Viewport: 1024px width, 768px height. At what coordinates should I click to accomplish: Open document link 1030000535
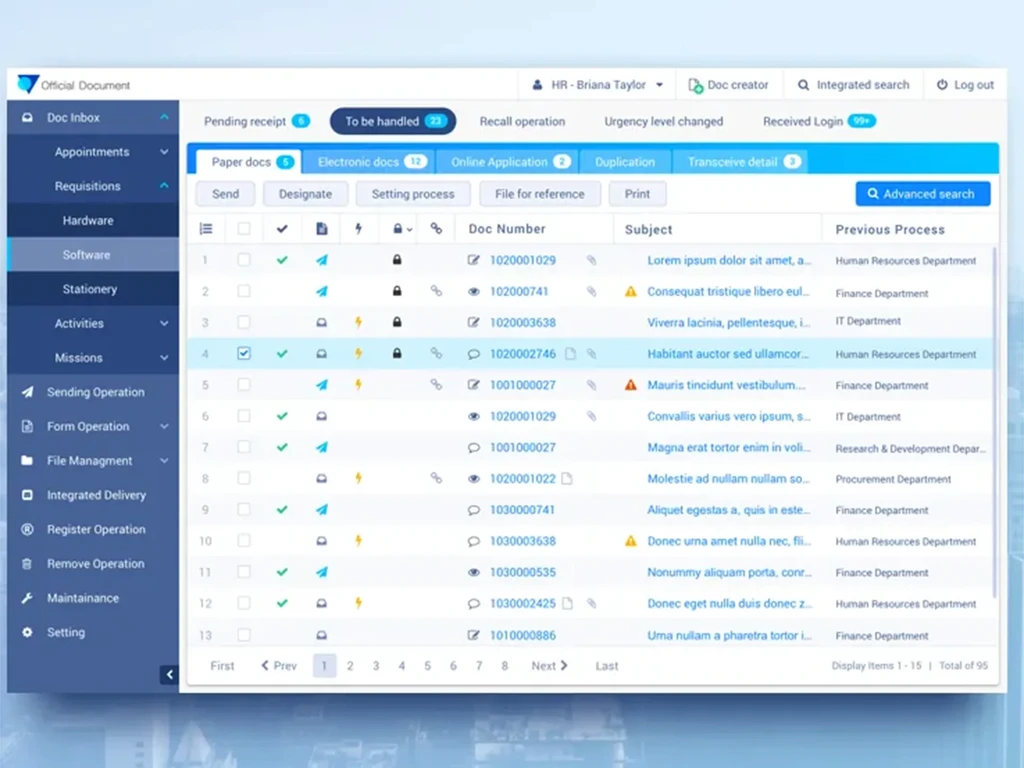522,572
